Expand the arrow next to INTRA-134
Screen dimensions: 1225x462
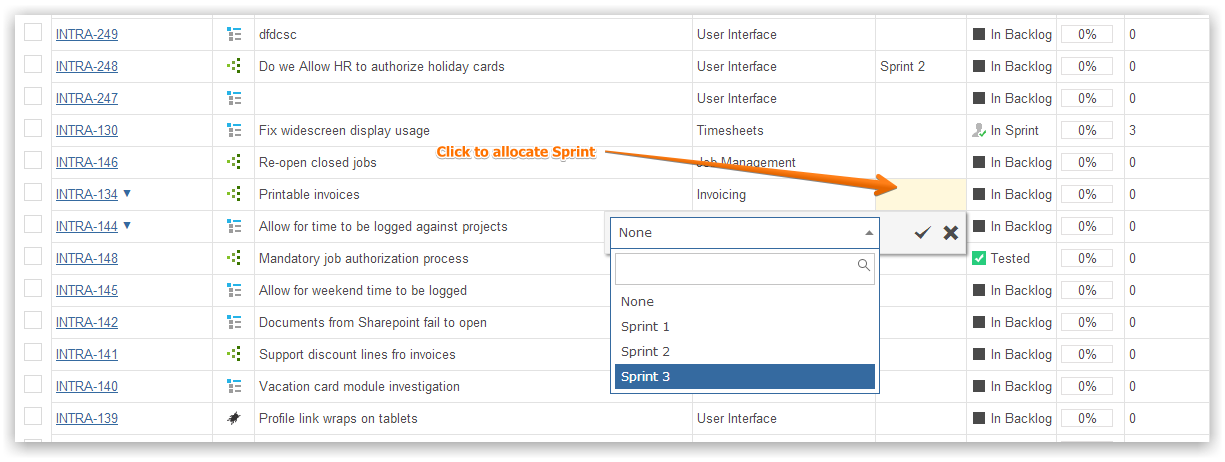pos(127,193)
